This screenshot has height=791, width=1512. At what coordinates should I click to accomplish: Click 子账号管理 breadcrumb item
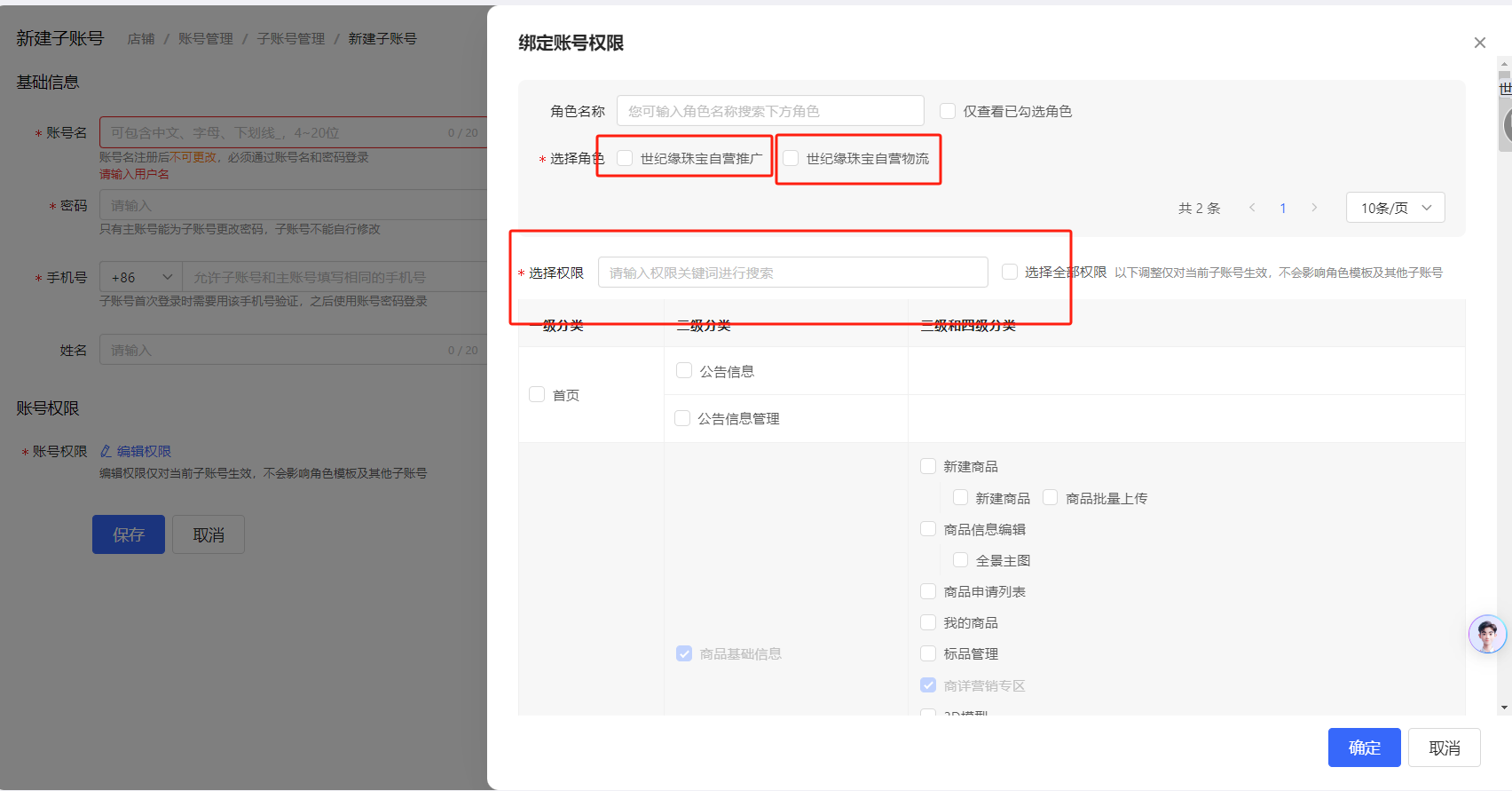click(290, 39)
